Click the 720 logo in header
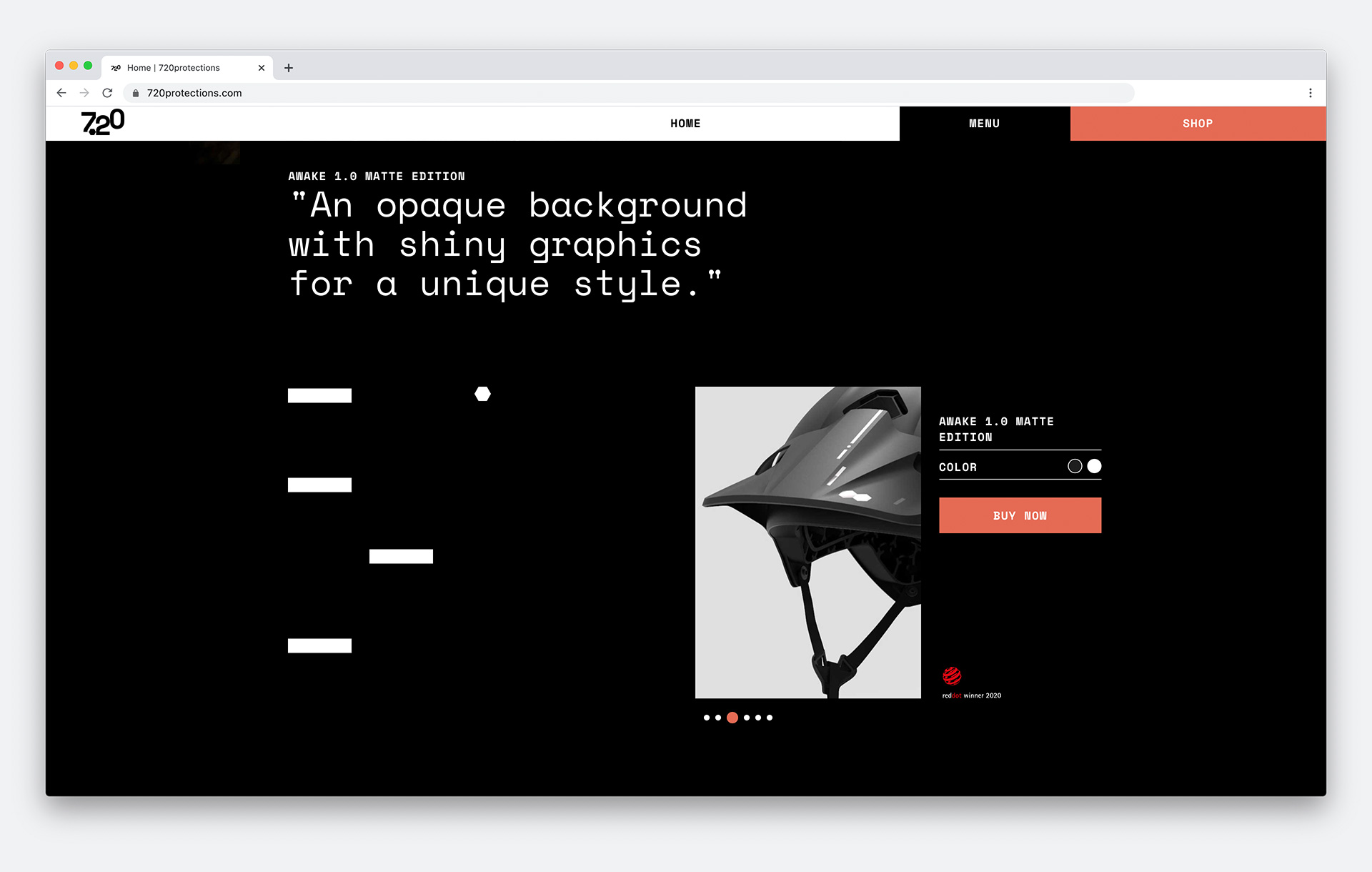This screenshot has height=872, width=1372. [x=103, y=122]
